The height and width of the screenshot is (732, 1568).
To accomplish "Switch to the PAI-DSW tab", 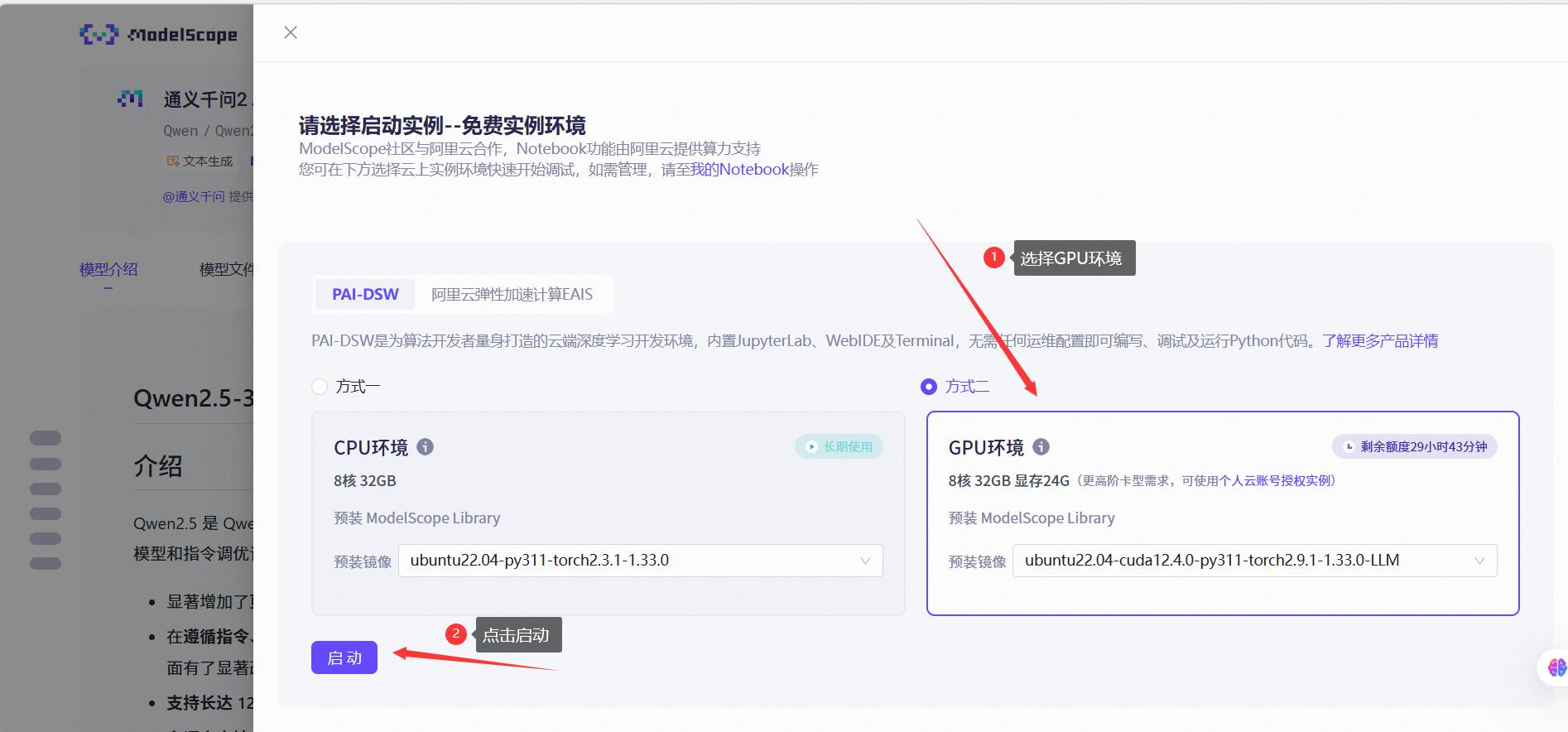I will [x=365, y=294].
